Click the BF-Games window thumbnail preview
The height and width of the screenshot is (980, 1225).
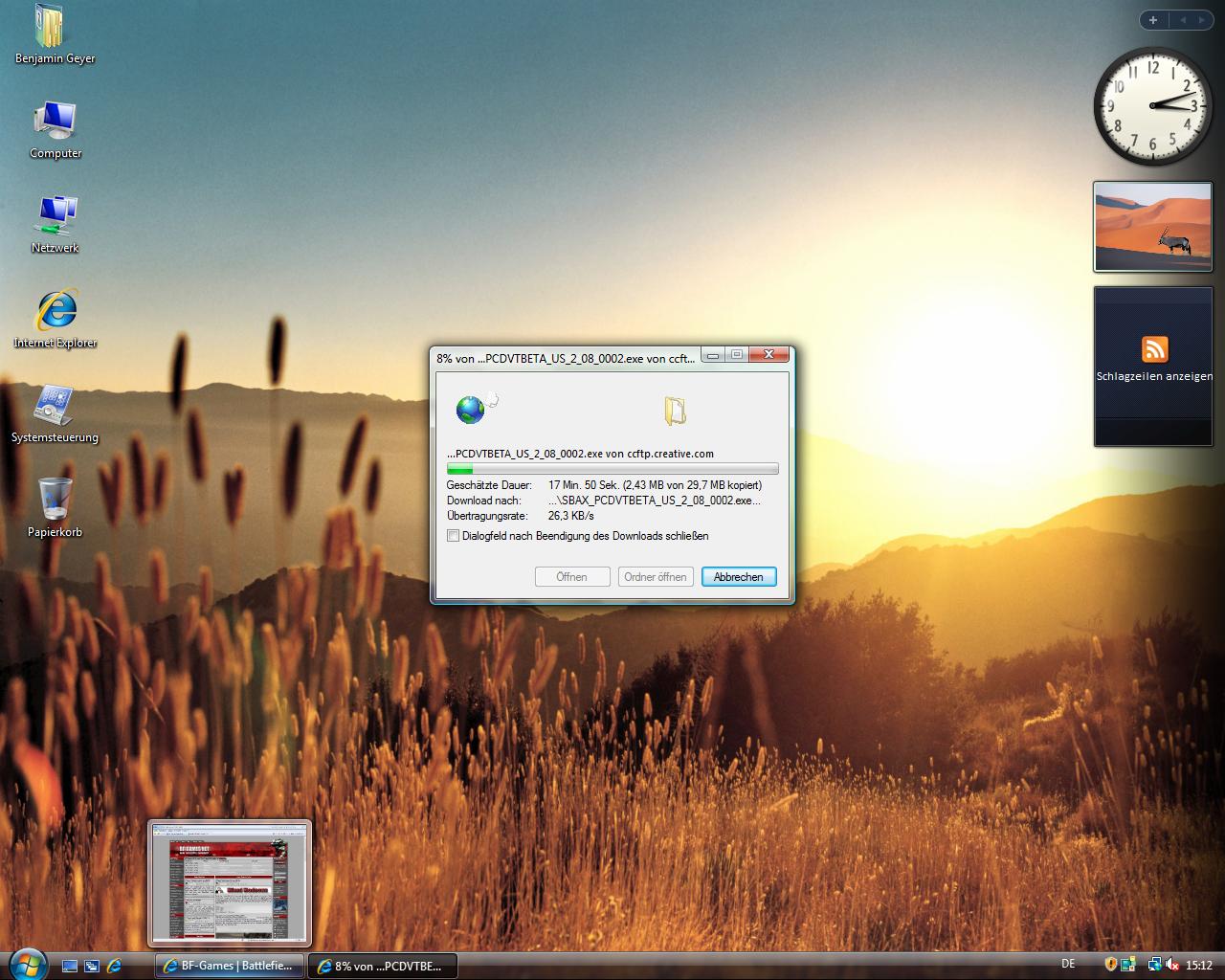coord(230,882)
